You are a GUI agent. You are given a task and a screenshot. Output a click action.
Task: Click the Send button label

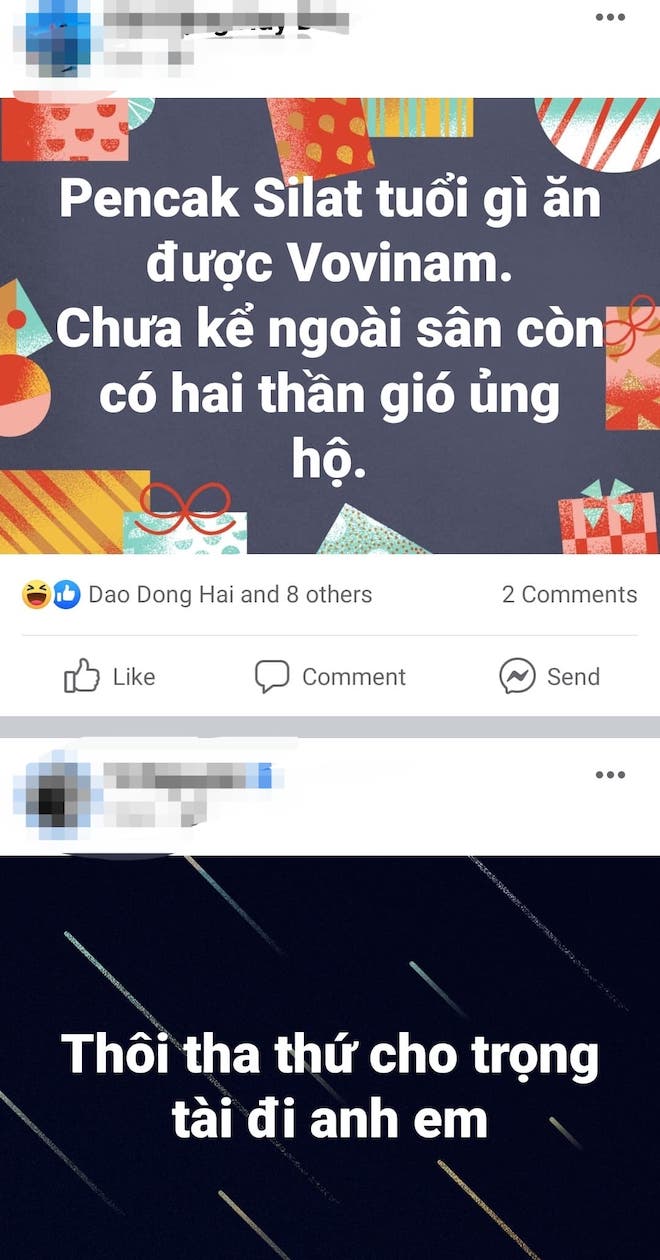click(x=573, y=677)
